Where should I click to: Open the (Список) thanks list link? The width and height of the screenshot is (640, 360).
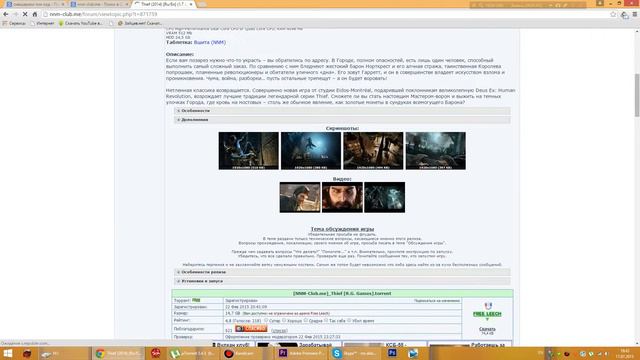[x=279, y=331]
